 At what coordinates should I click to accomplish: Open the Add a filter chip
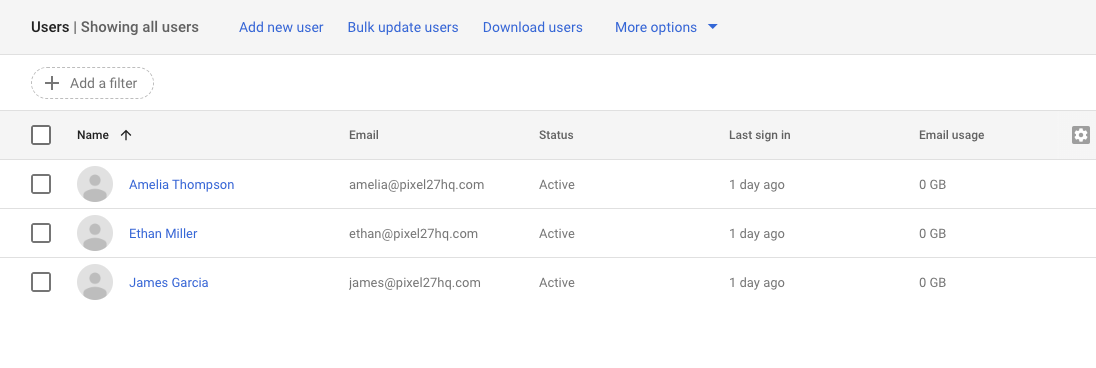tap(92, 83)
